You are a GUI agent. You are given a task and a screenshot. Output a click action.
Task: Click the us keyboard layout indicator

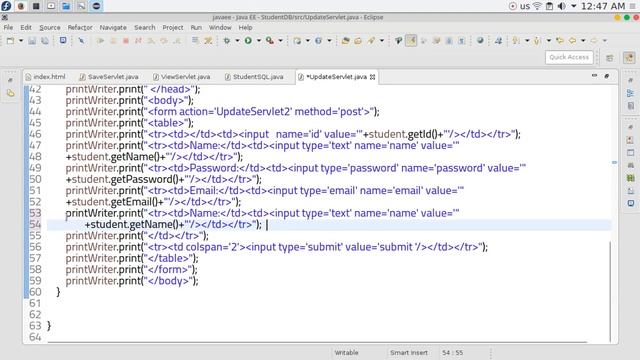525,6
